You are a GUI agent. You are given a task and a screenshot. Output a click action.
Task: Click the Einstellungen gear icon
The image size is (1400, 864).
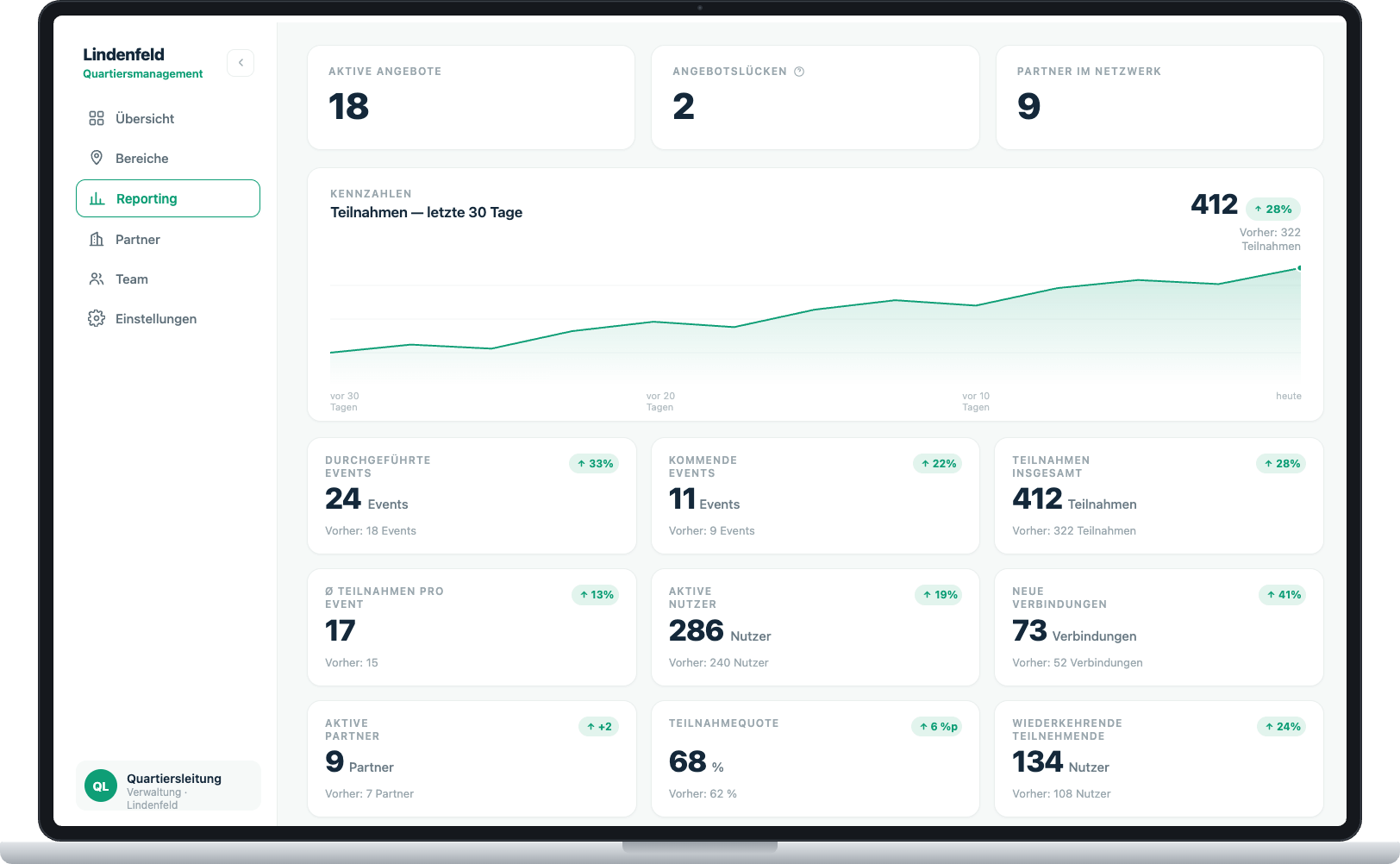pos(97,318)
